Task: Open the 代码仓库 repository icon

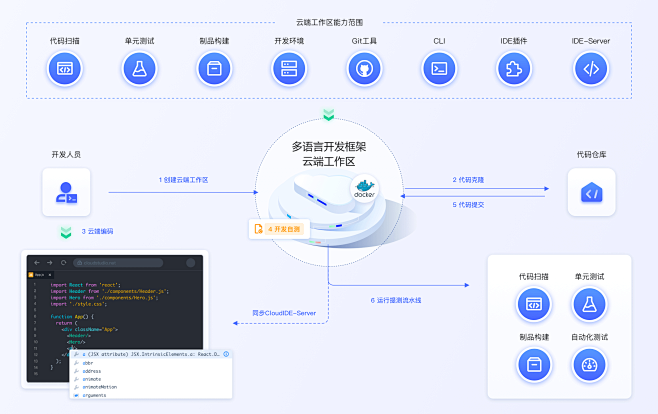Action: pos(591,192)
